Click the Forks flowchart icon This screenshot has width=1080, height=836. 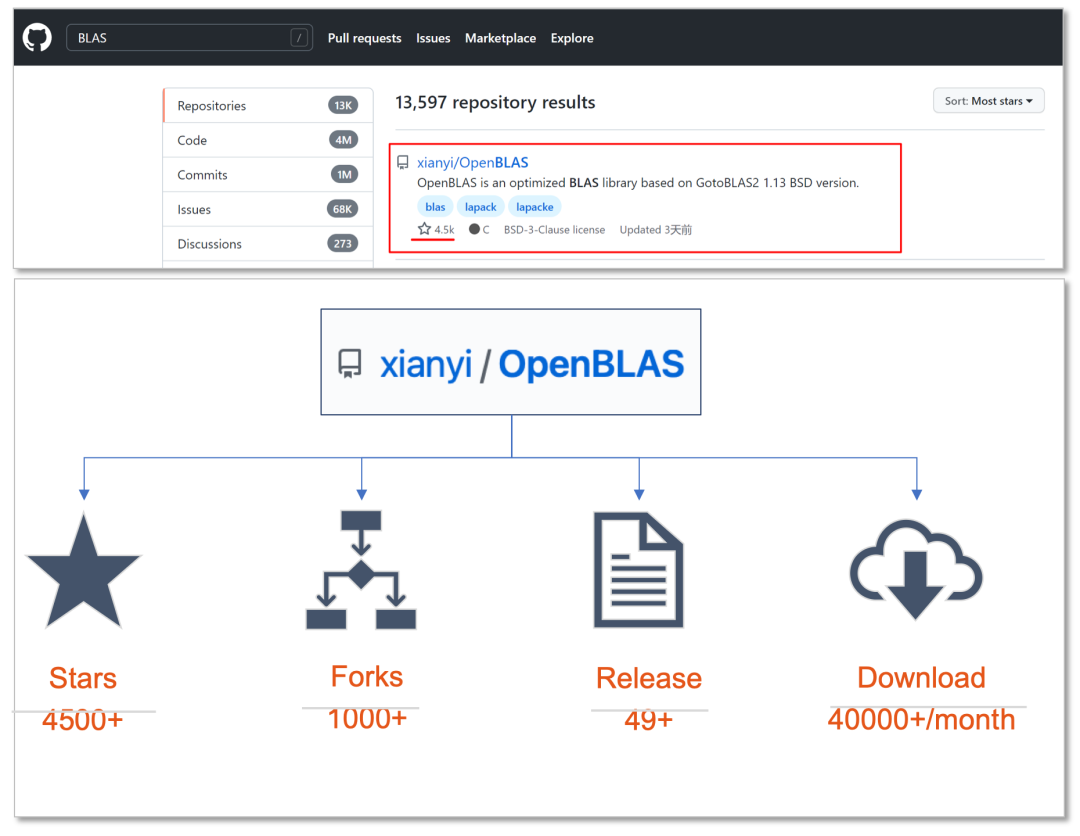(x=361, y=569)
